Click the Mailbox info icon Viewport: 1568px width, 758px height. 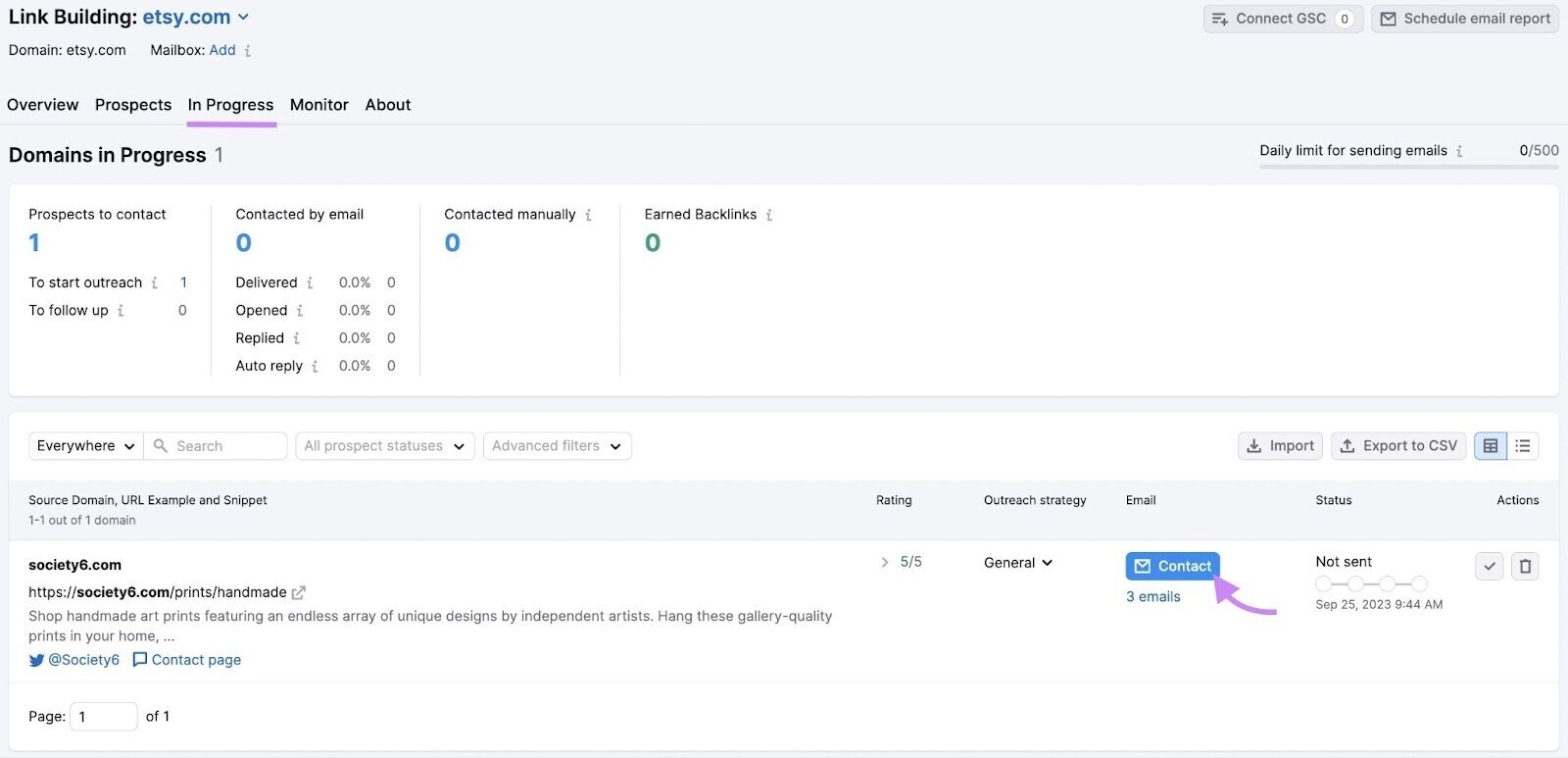click(247, 51)
